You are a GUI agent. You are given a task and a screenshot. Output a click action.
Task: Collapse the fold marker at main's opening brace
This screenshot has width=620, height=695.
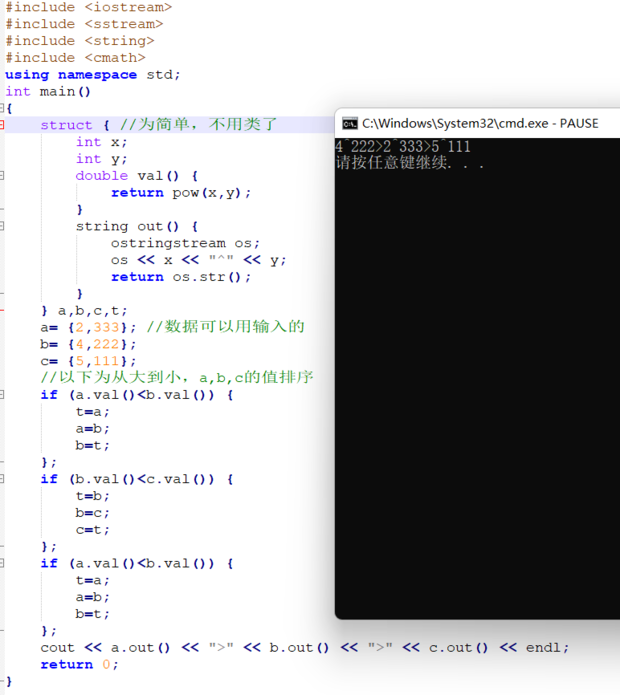(x=2, y=108)
